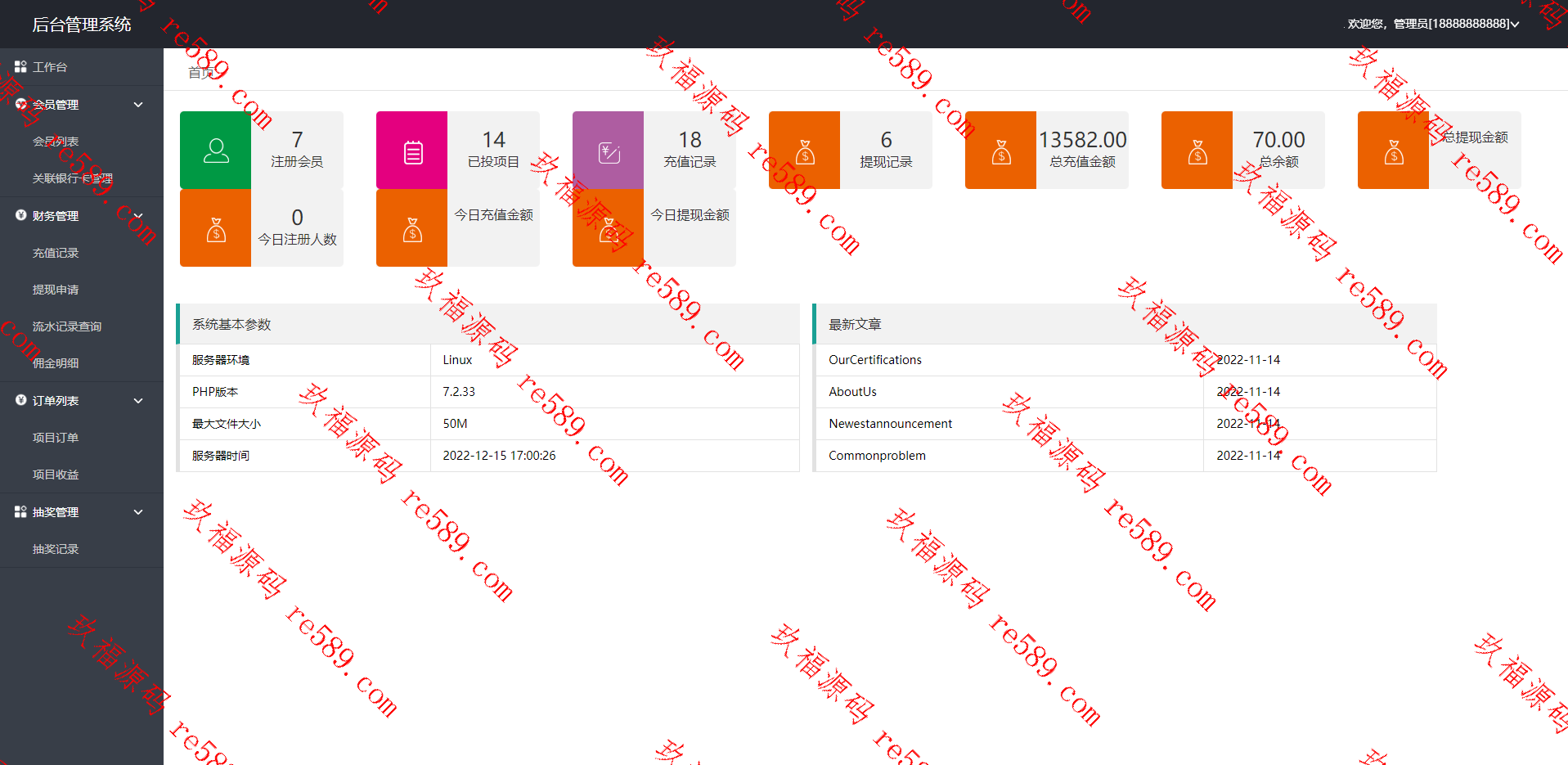This screenshot has width=1568, height=765.
Task: Click the 抽奖管理 grid icon
Action: coord(20,511)
